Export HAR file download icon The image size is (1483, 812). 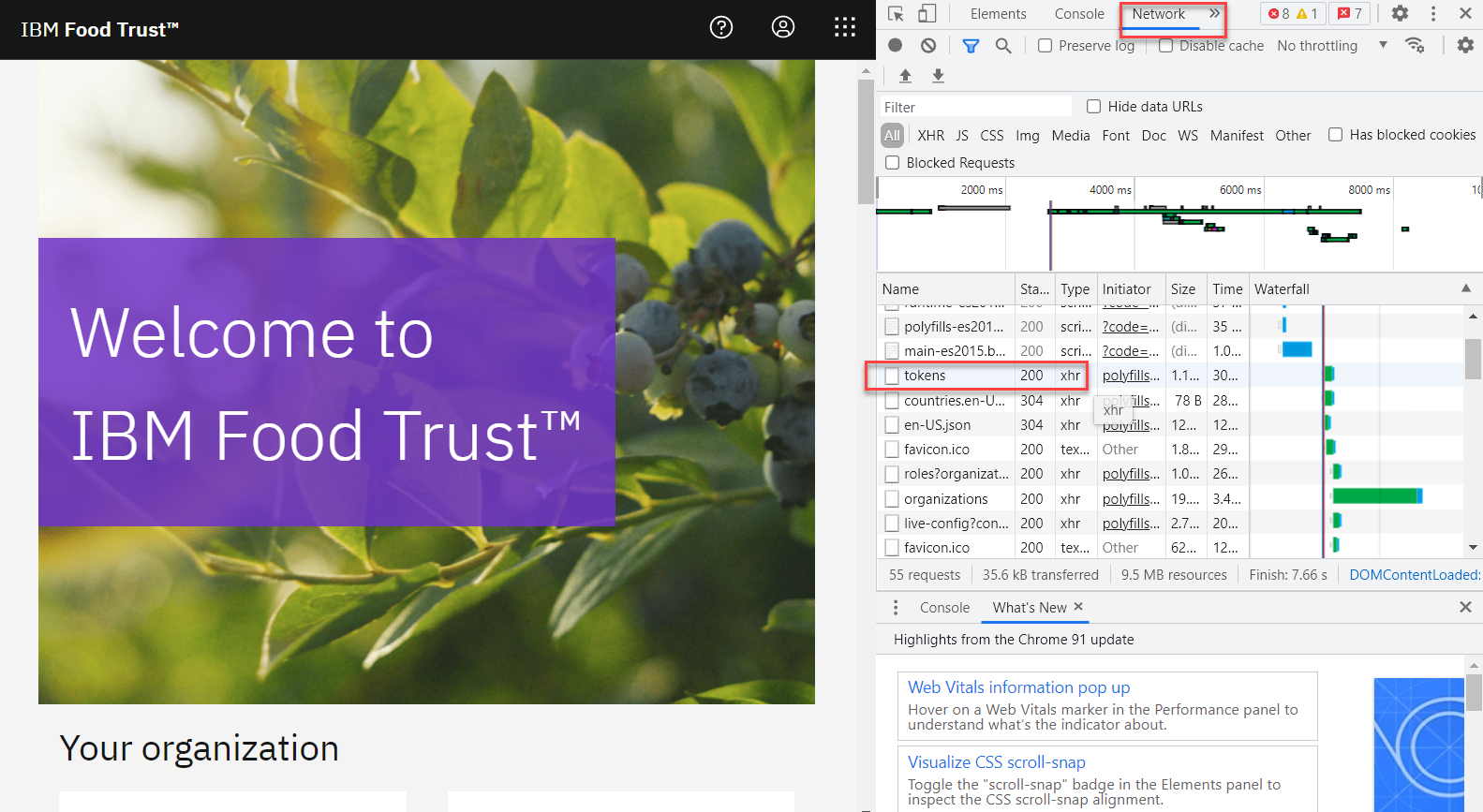(x=938, y=76)
